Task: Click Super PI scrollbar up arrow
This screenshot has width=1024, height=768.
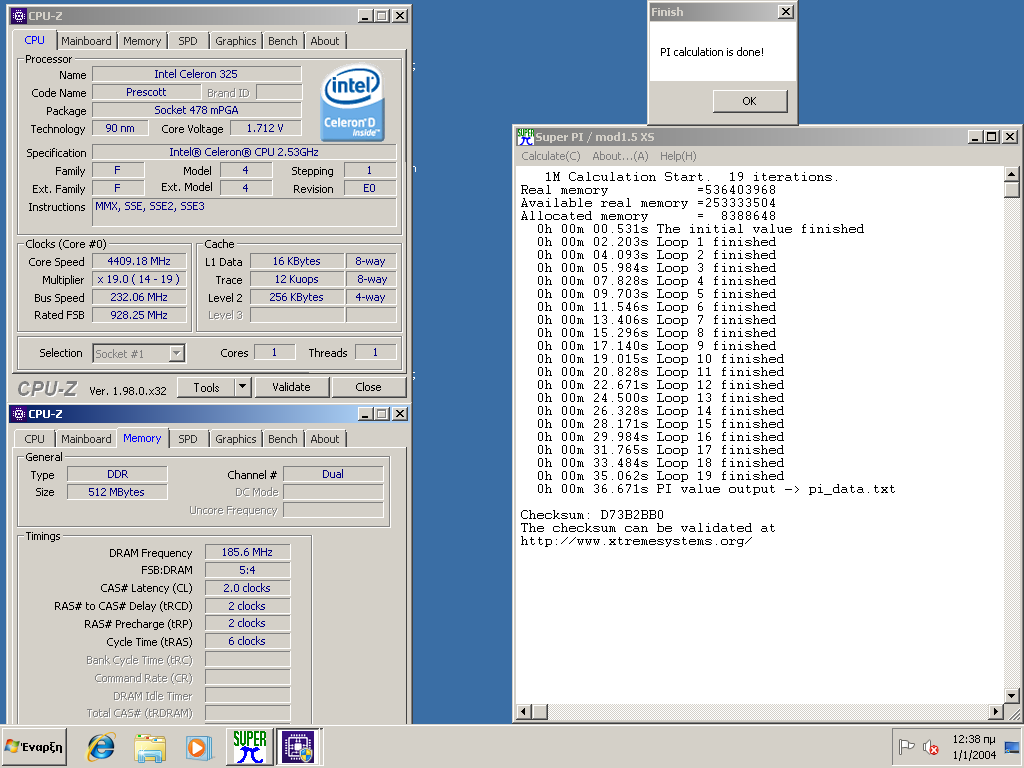Action: point(1011,174)
